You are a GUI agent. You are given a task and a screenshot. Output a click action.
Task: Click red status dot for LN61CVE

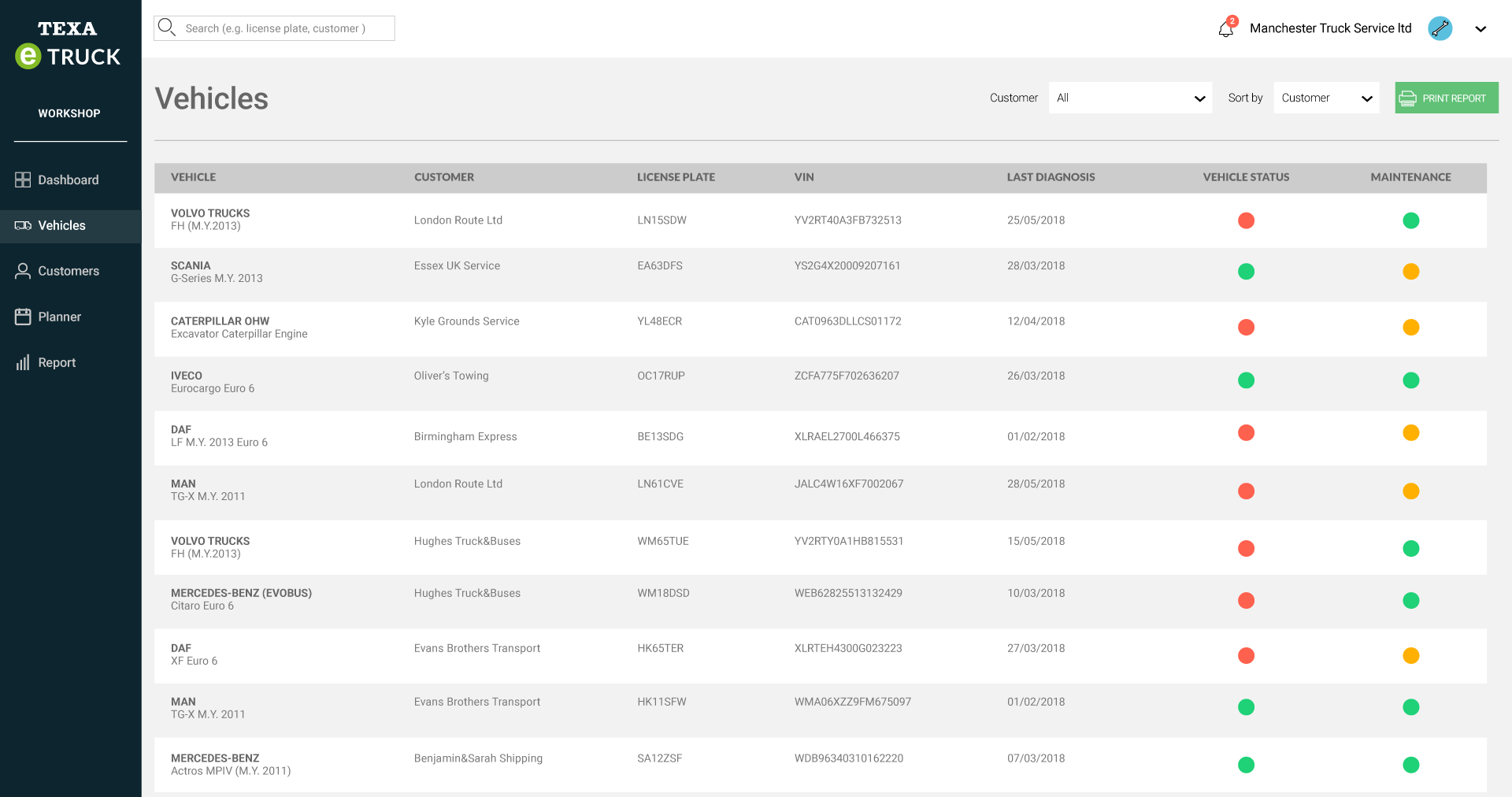pyautogui.click(x=1246, y=491)
